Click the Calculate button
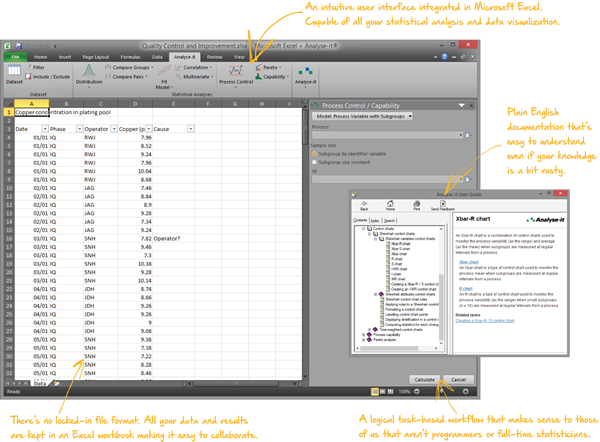 click(x=424, y=380)
